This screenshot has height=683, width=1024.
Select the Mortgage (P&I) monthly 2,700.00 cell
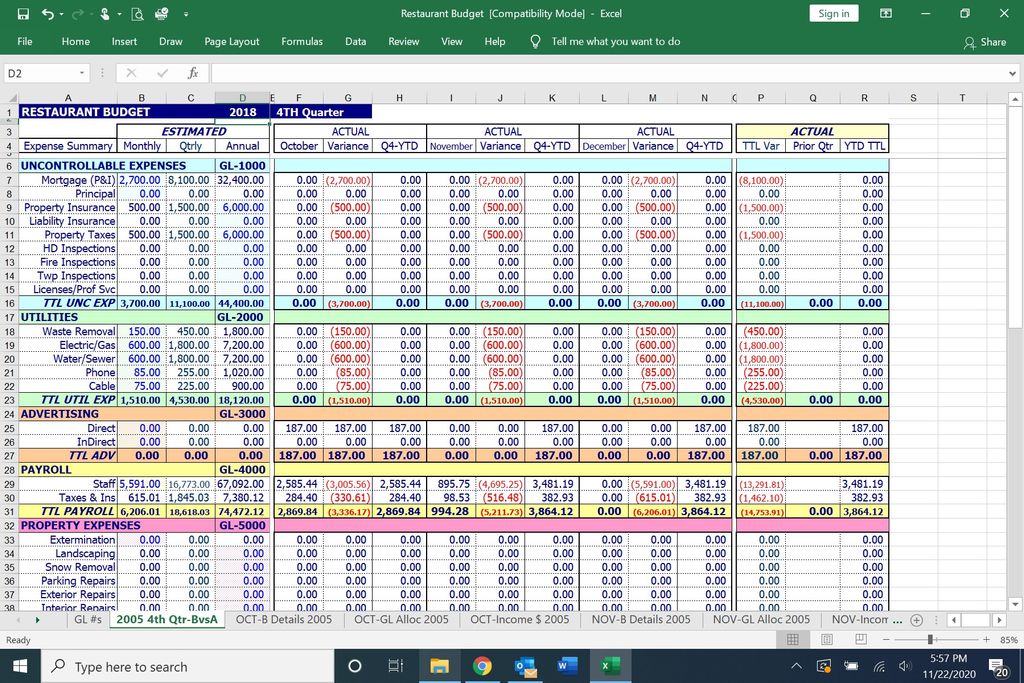coord(142,180)
